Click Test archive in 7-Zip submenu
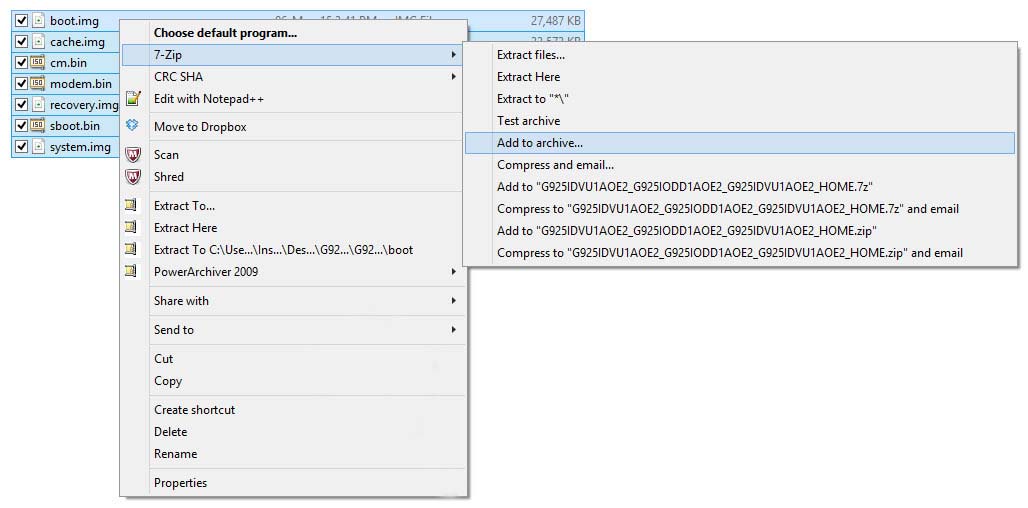Image resolution: width=1028 pixels, height=508 pixels. click(x=528, y=121)
